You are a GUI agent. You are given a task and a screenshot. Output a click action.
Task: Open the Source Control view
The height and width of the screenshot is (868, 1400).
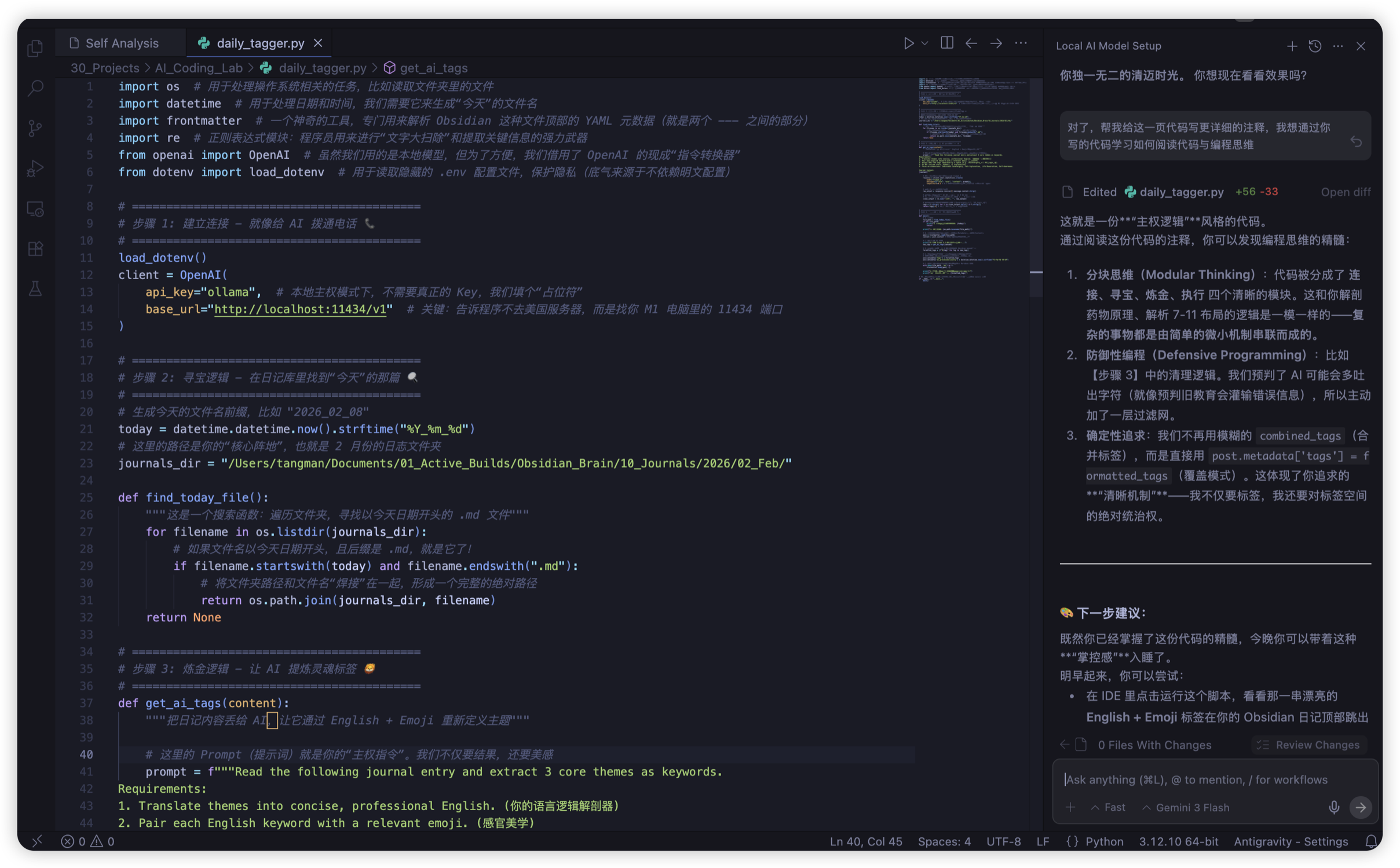tap(35, 128)
